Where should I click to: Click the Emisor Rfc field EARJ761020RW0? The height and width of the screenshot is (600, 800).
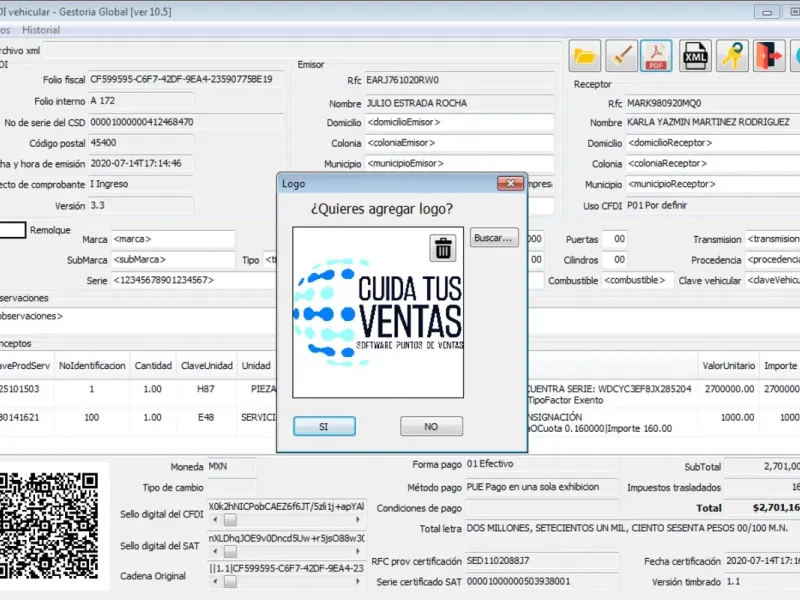tap(459, 80)
